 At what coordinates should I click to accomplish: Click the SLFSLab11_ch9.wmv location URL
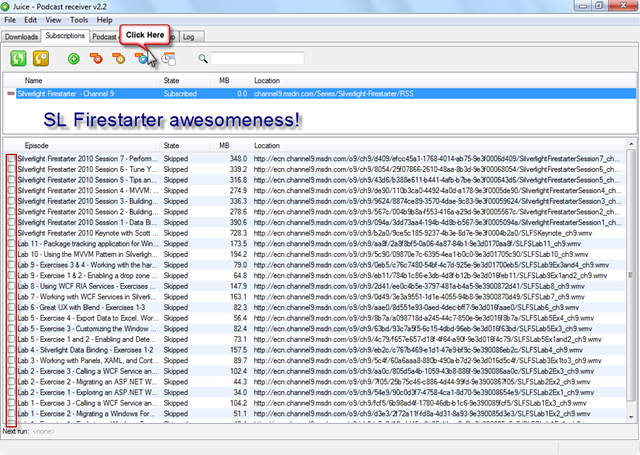[417, 243]
